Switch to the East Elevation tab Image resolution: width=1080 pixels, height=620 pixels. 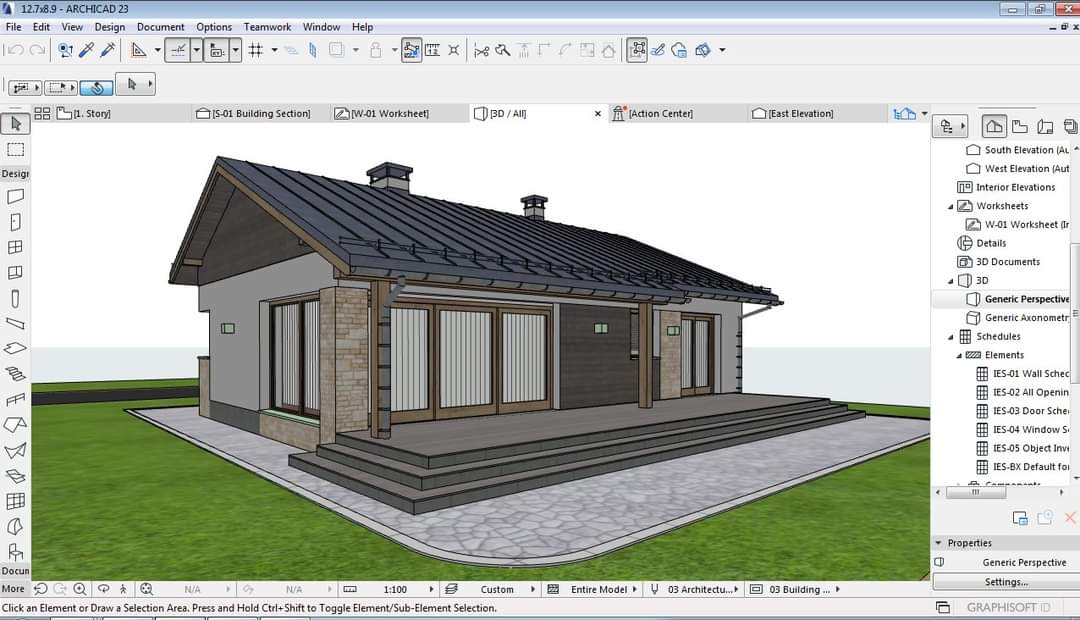[799, 114]
